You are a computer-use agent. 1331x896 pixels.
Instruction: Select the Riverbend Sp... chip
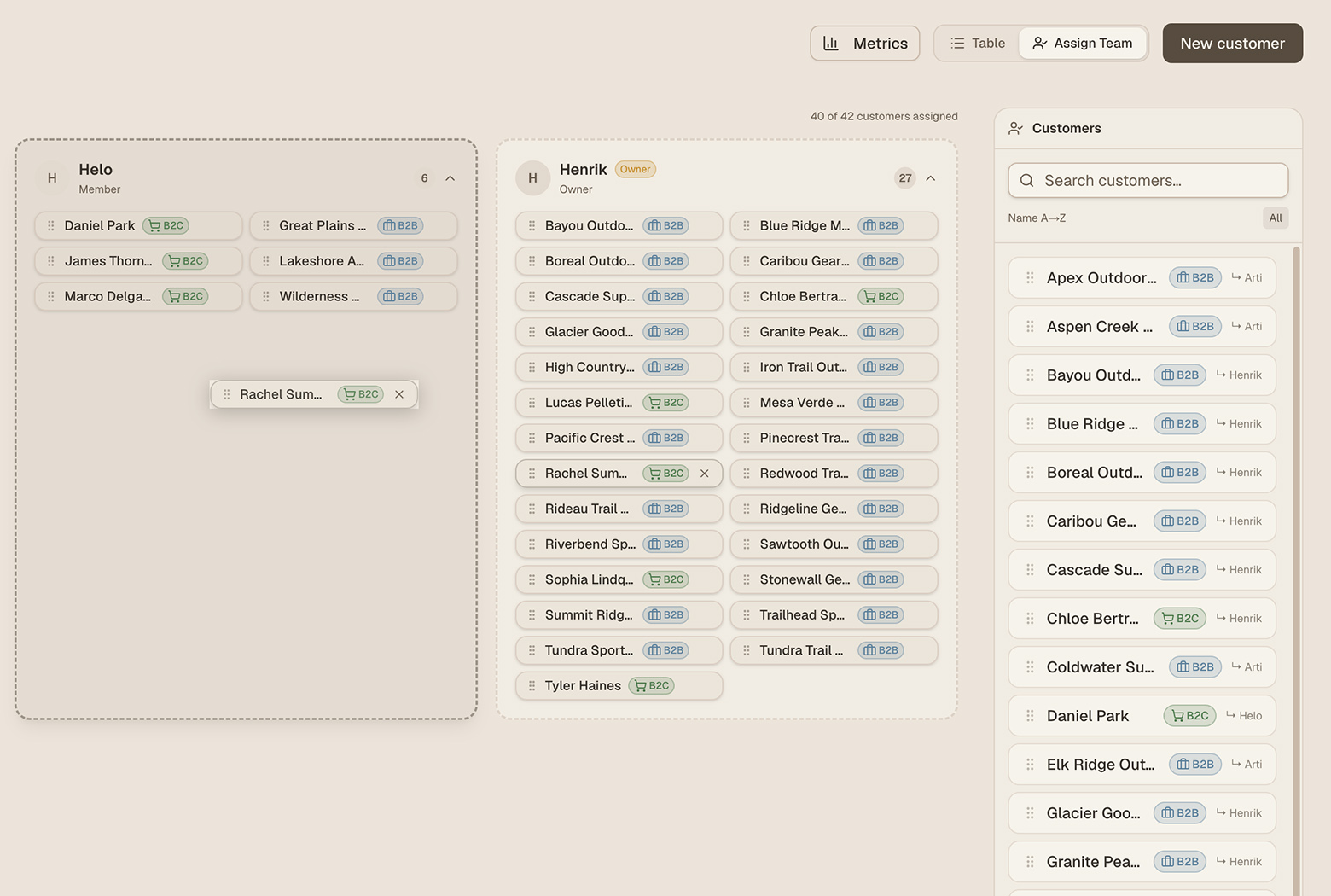tap(619, 544)
